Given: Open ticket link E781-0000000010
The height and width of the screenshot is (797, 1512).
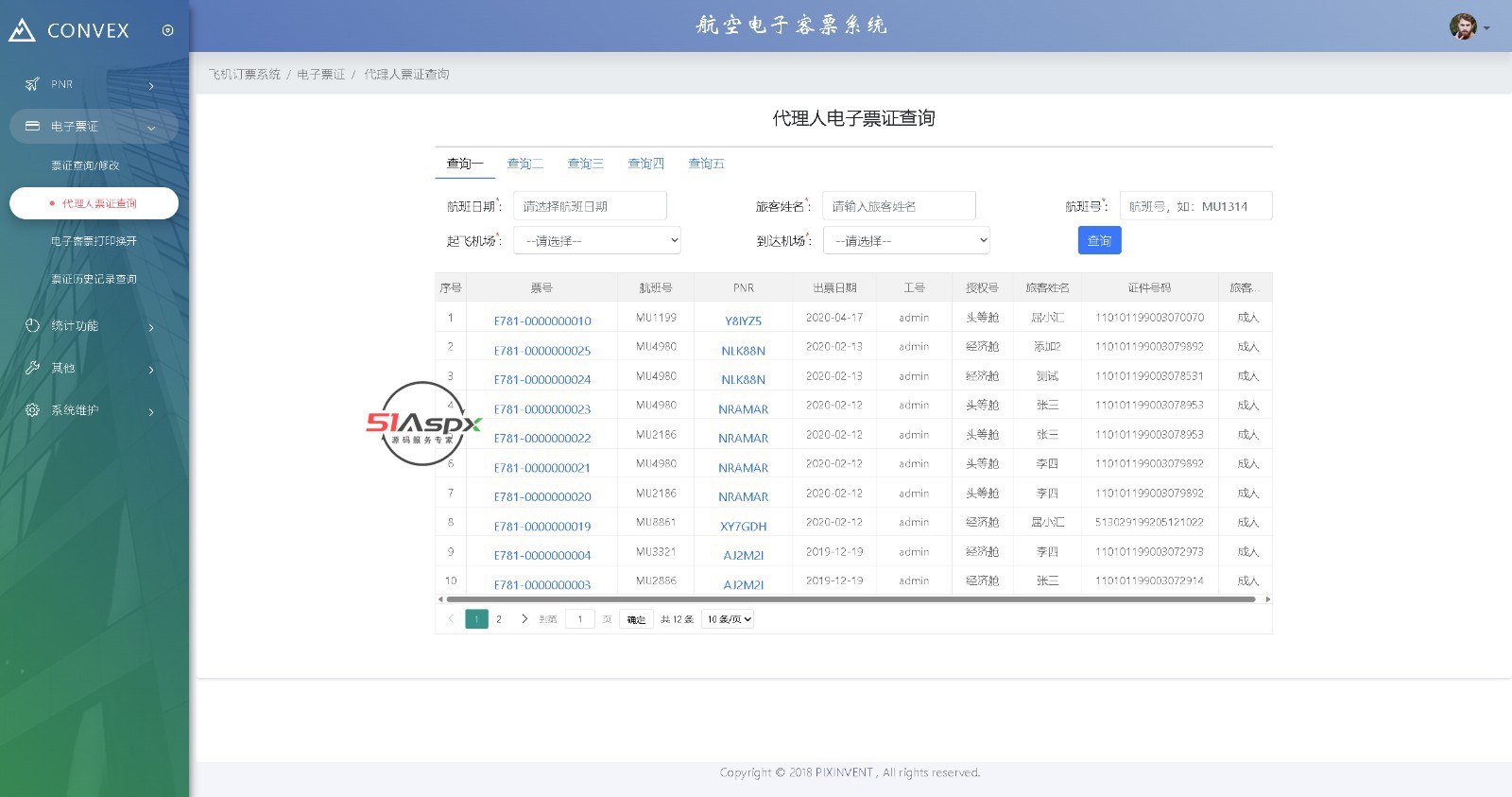Looking at the screenshot, I should point(542,321).
